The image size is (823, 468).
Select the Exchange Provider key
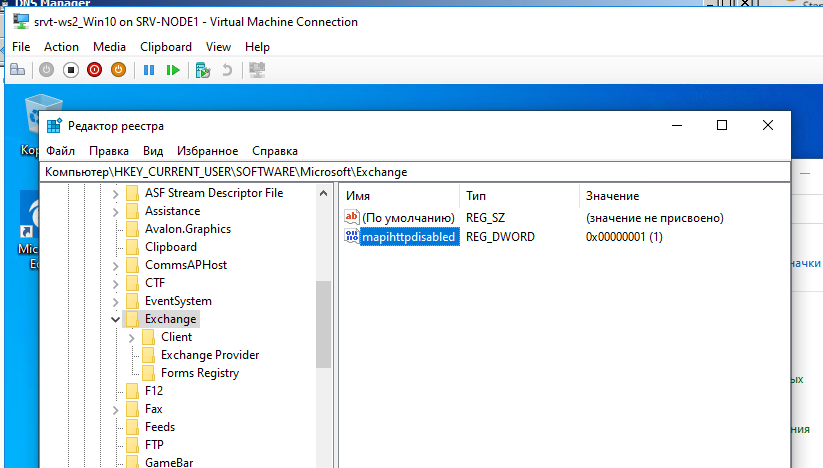210,355
